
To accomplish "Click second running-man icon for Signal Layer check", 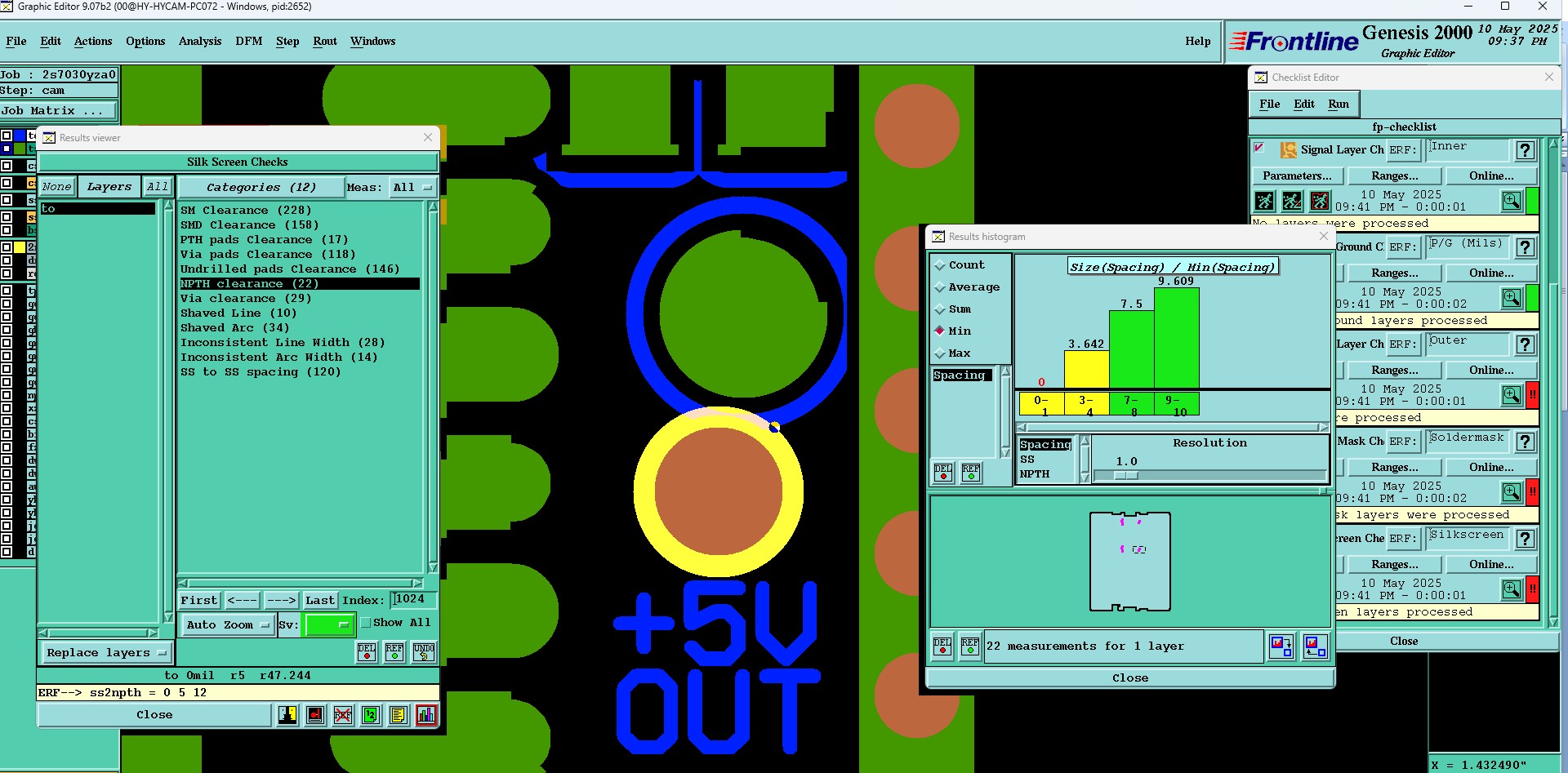I will coord(1292,201).
